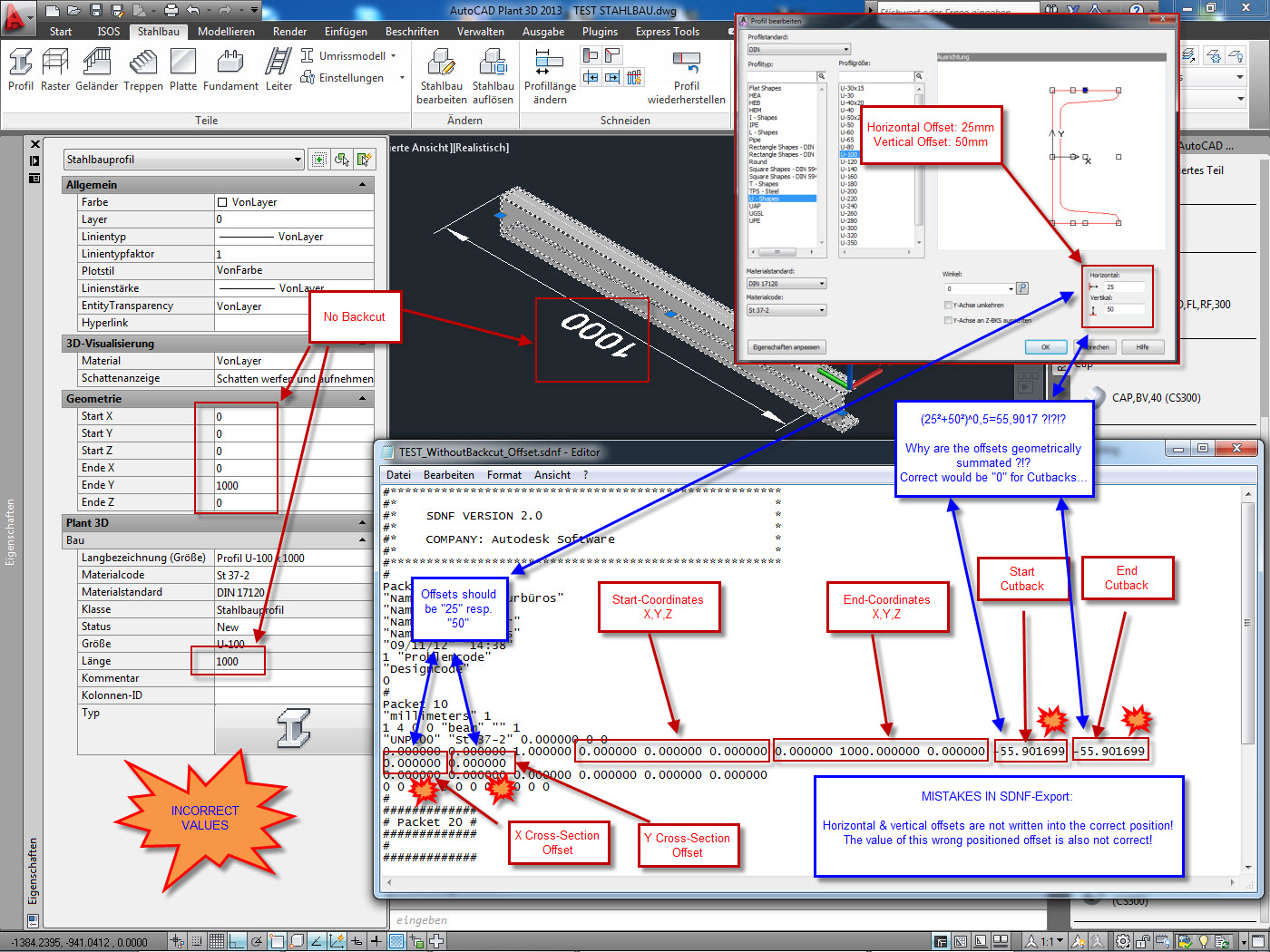Open Winkel angle dropdown
This screenshot has height=952, width=1270.
click(x=1011, y=289)
